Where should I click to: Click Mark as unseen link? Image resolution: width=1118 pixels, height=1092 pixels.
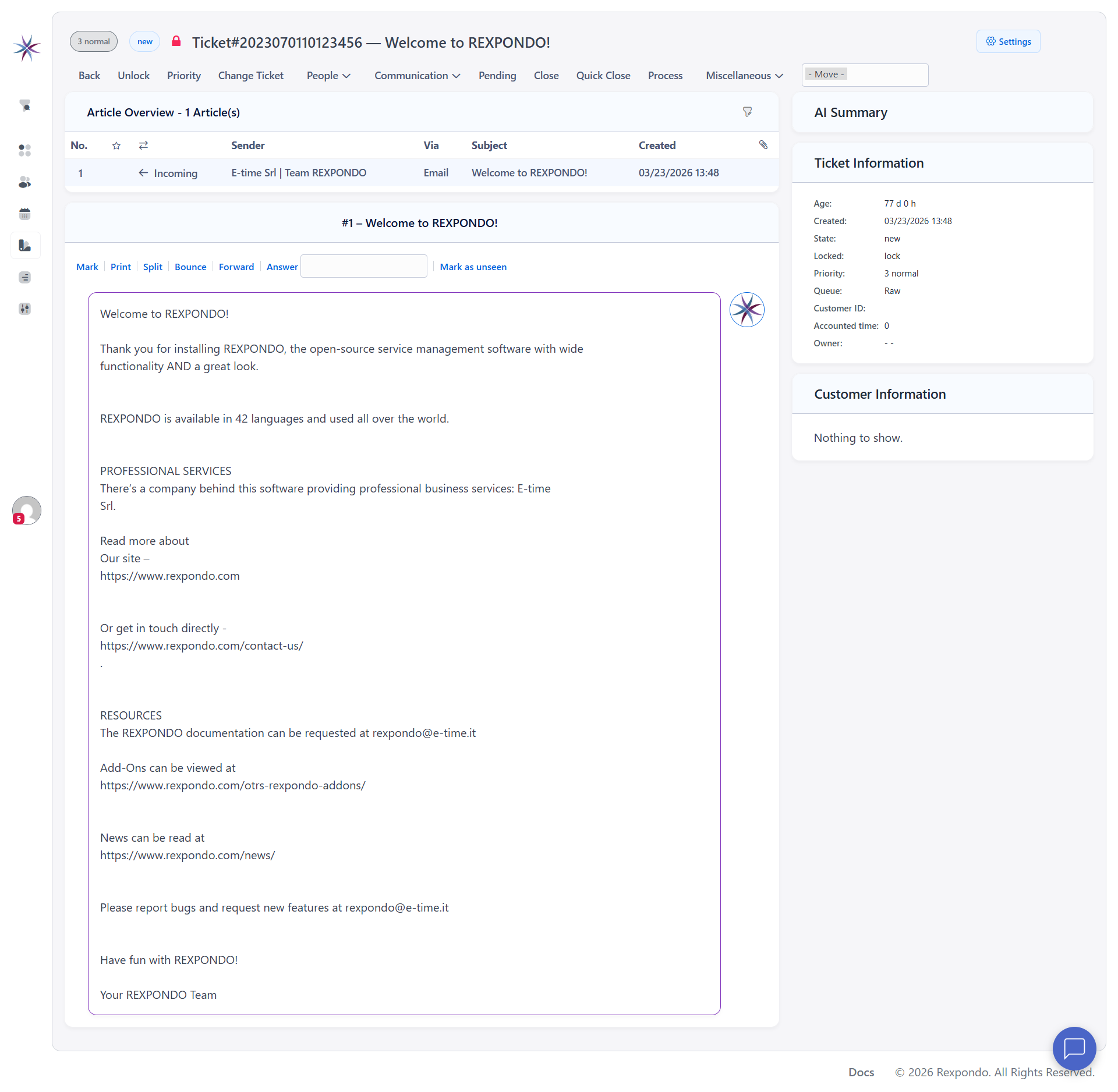coord(473,267)
